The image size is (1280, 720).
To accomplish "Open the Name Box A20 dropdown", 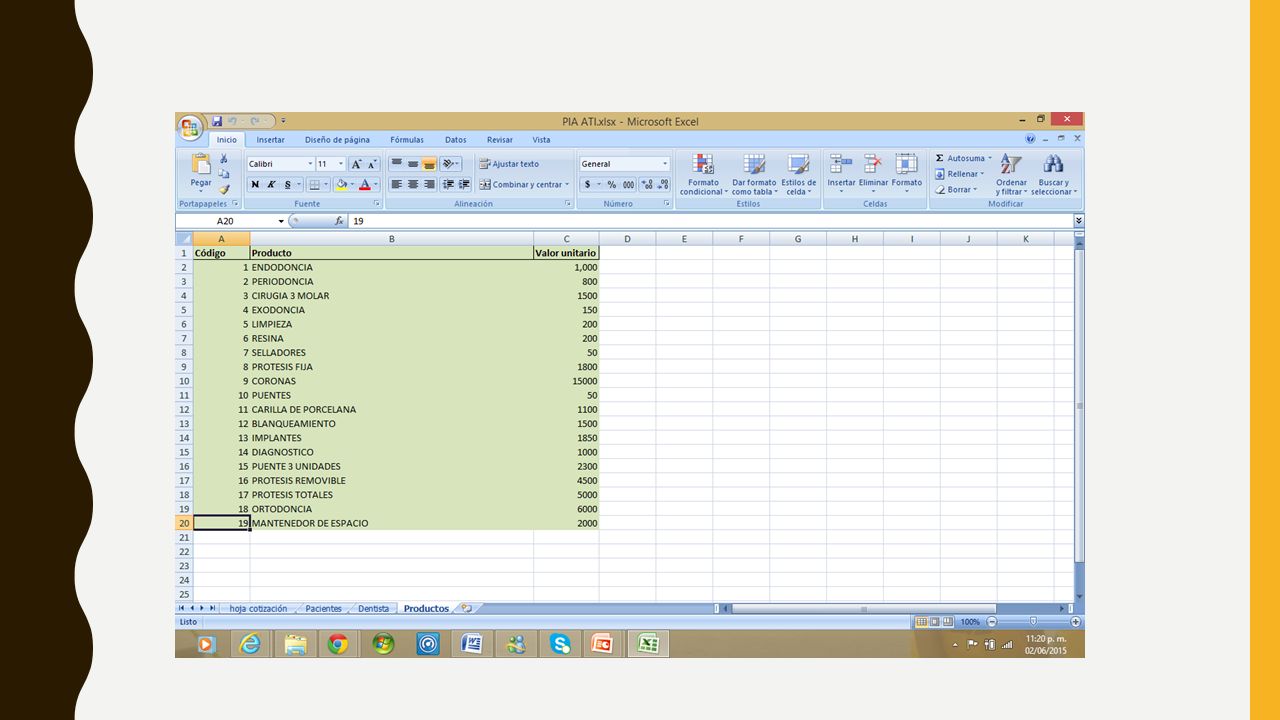I will [281, 221].
